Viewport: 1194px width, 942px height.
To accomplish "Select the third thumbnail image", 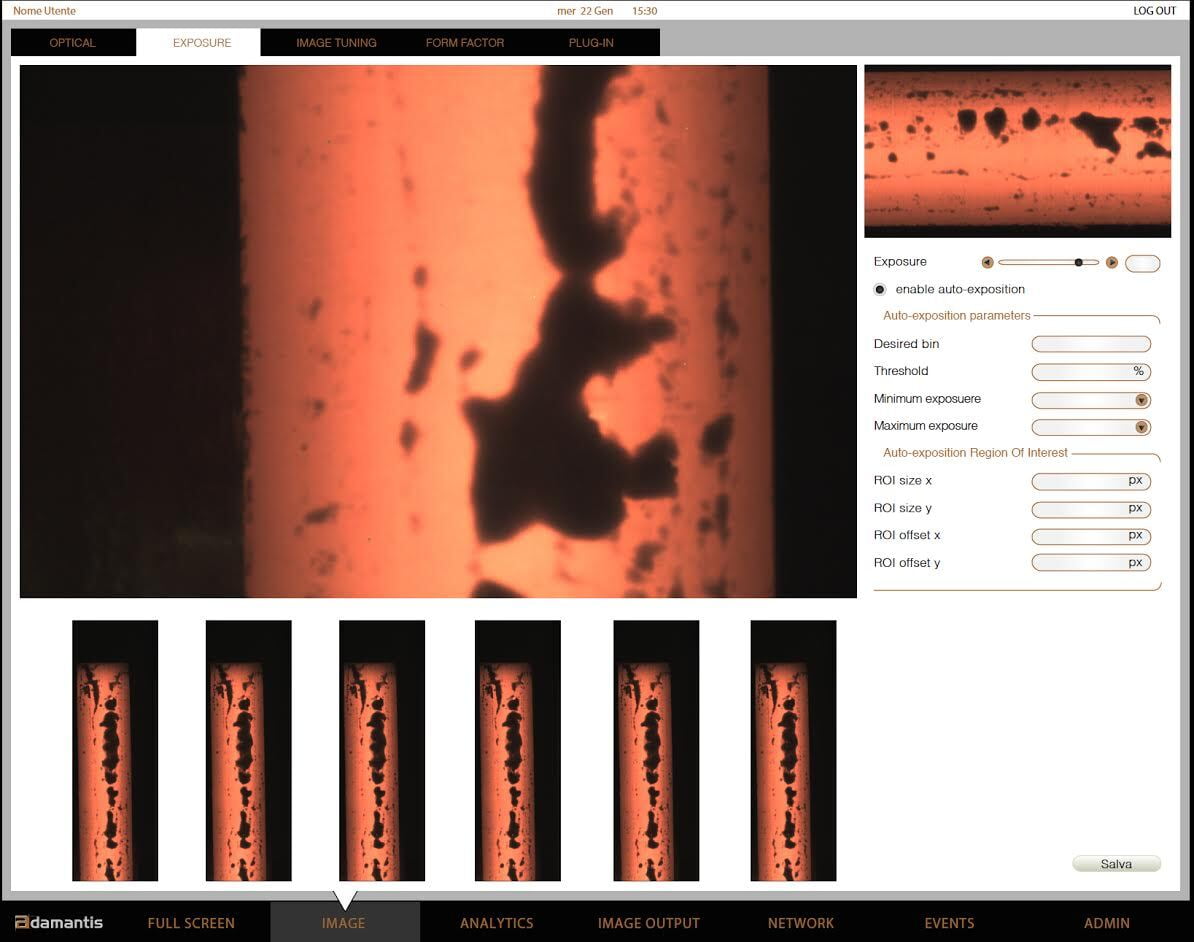I will pyautogui.click(x=382, y=750).
